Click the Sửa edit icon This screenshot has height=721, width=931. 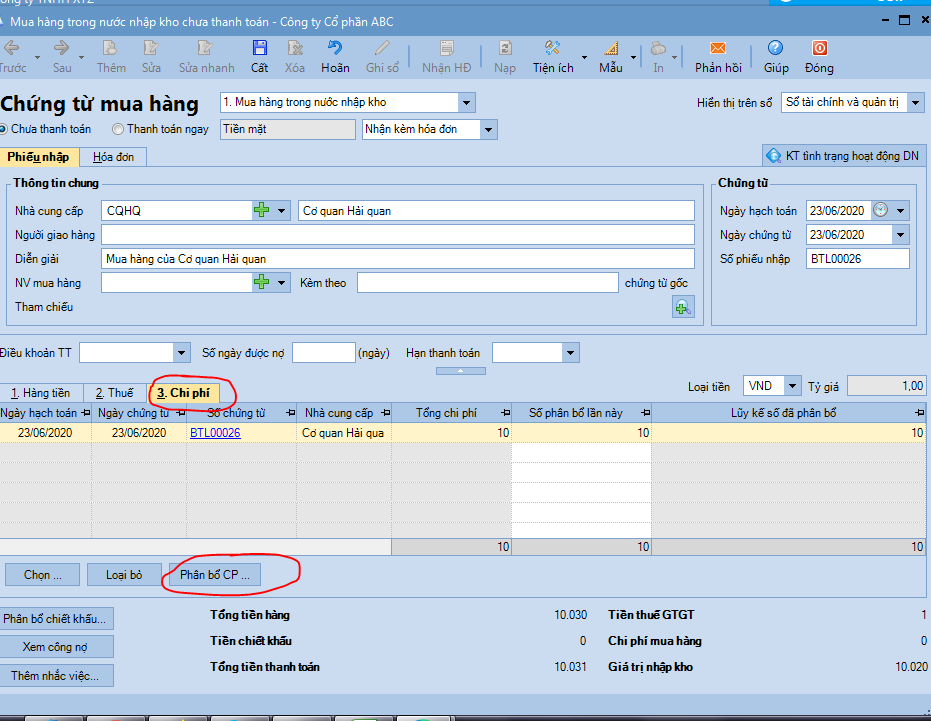coord(151,57)
